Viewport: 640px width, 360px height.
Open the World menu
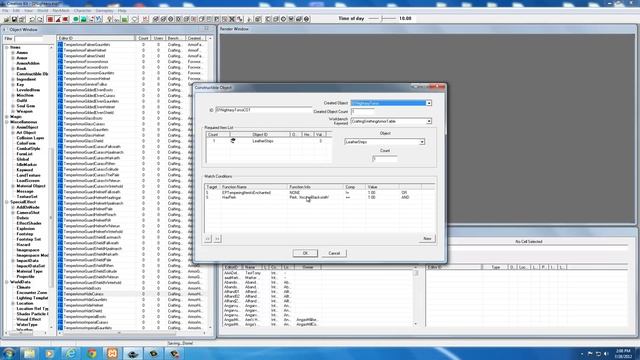[x=43, y=11]
